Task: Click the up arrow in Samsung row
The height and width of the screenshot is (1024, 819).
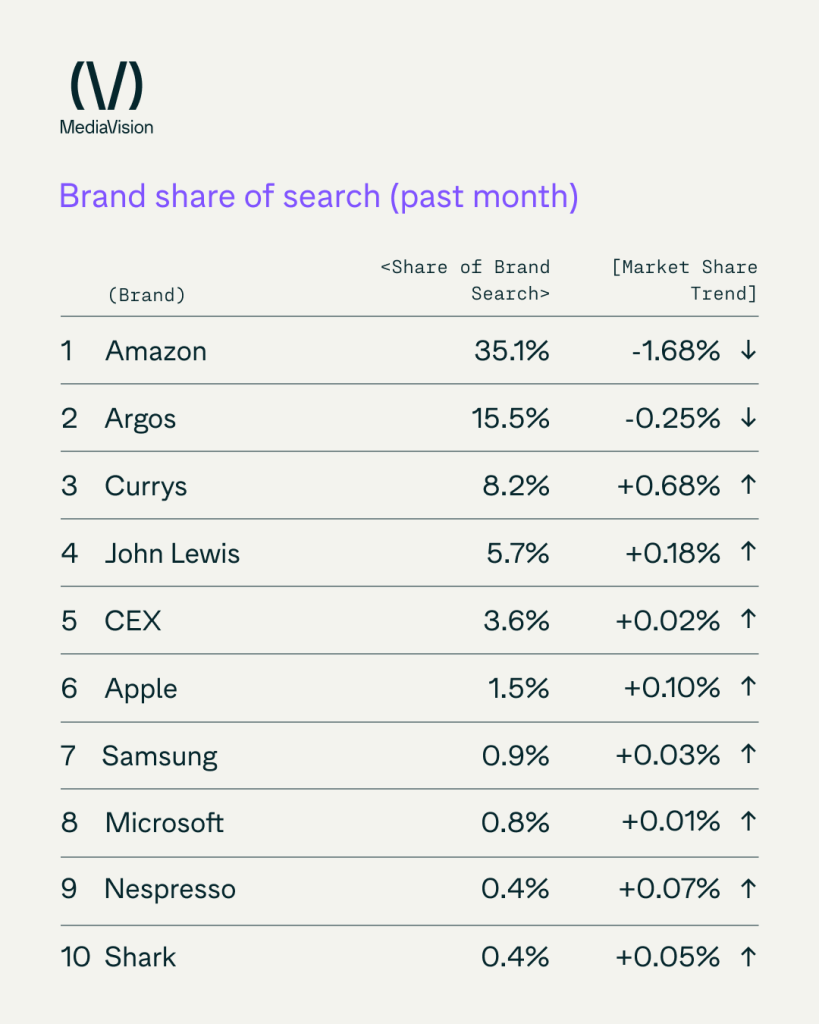Action: pos(747,755)
